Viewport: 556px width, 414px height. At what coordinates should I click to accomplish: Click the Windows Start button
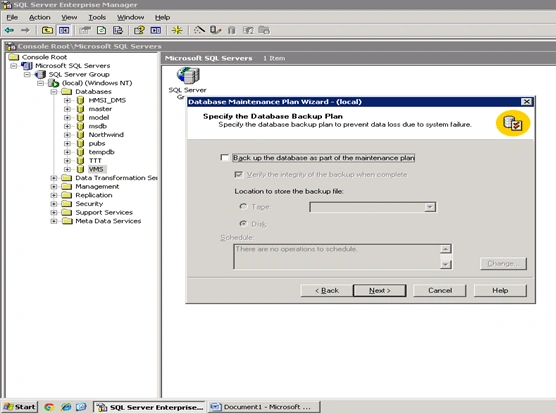point(20,407)
